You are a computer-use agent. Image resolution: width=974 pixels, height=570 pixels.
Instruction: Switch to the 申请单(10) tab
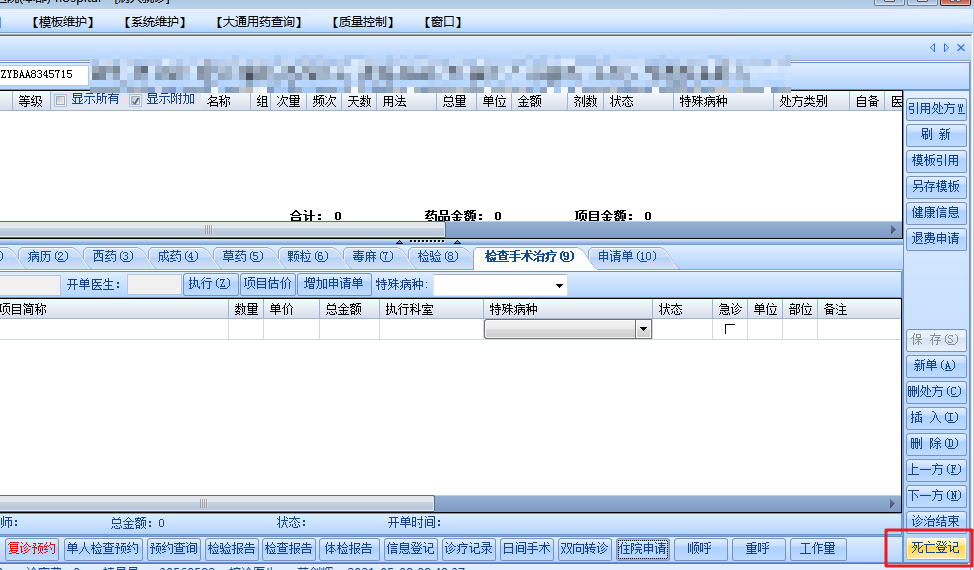627,256
